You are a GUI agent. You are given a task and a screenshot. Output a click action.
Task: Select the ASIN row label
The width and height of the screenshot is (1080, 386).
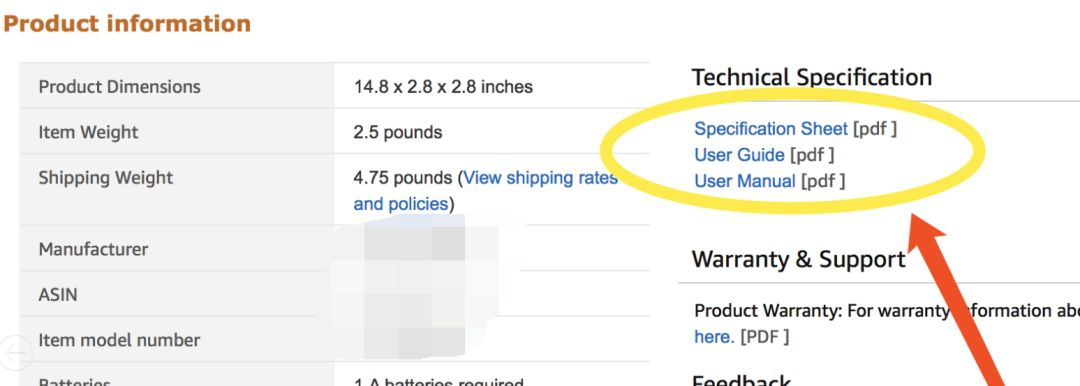pyautogui.click(x=58, y=294)
